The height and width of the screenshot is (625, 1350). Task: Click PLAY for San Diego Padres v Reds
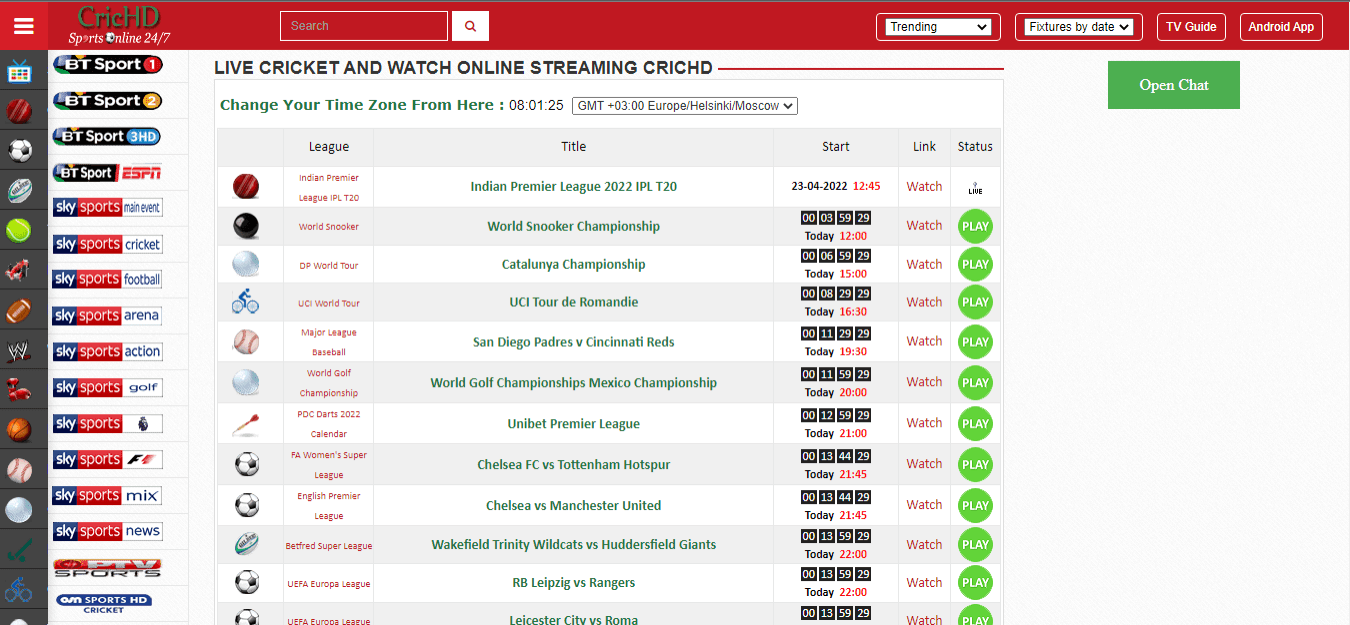(x=975, y=342)
